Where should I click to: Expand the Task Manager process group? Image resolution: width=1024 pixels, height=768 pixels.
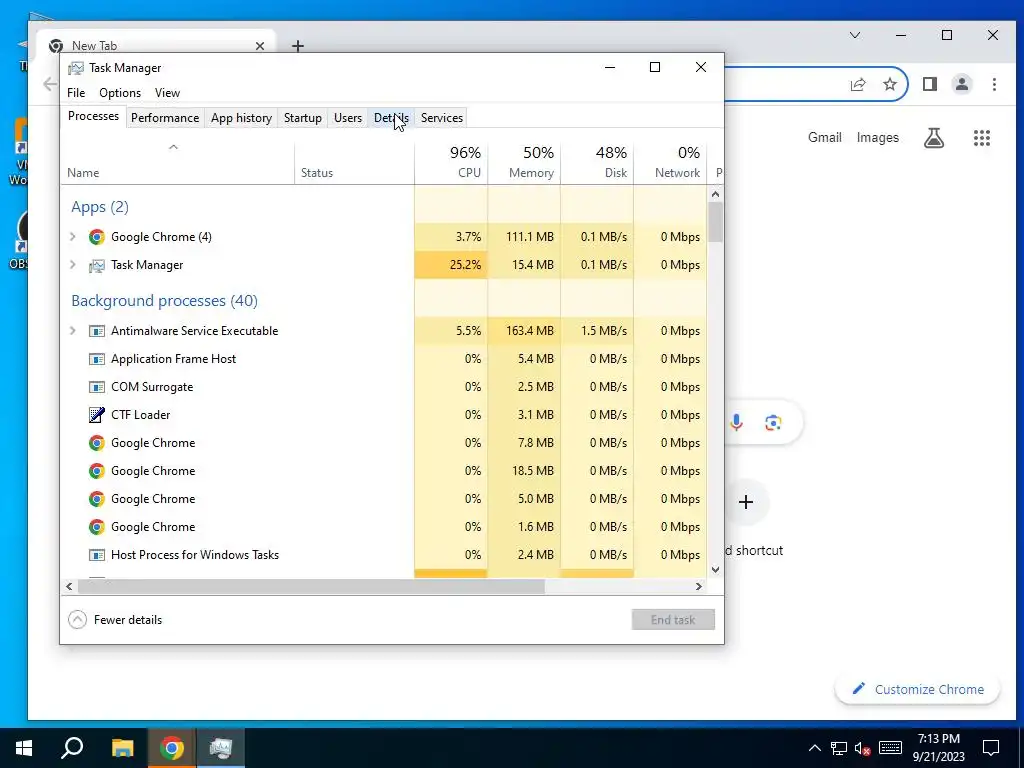tap(73, 265)
